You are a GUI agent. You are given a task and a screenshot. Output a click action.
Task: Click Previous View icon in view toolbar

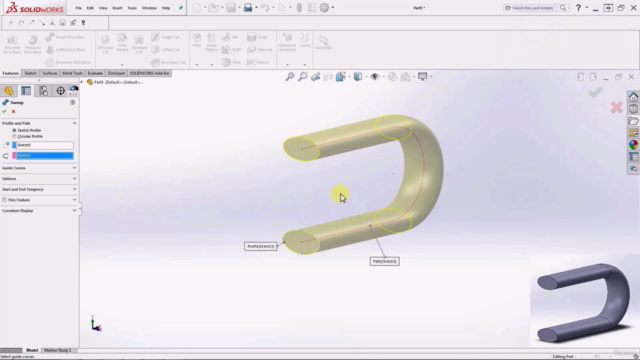[x=316, y=77]
